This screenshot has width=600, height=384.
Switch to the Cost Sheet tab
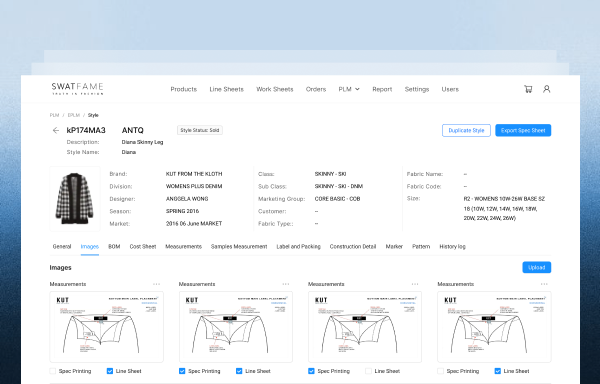143,247
